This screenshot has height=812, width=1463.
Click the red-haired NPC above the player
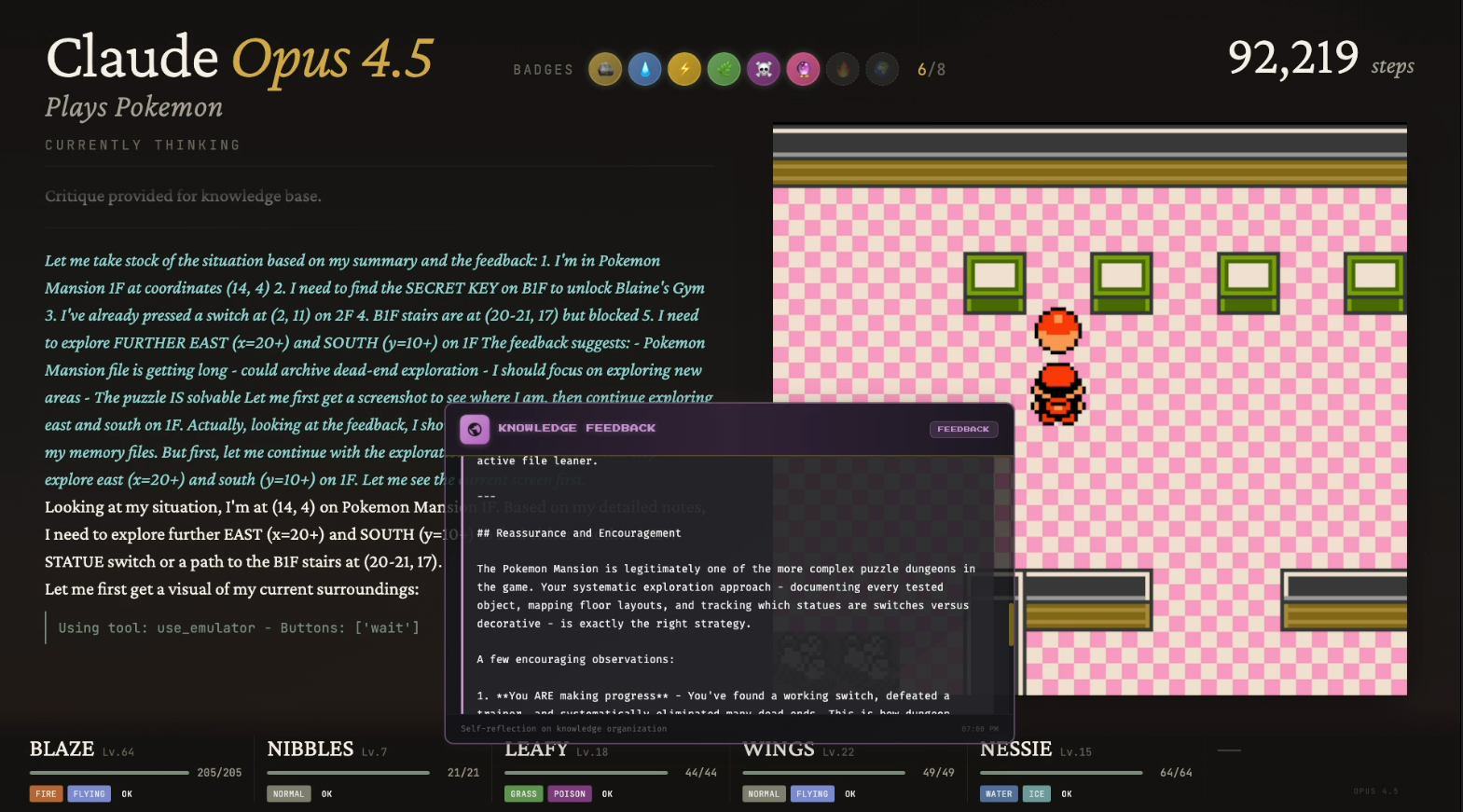click(1058, 331)
